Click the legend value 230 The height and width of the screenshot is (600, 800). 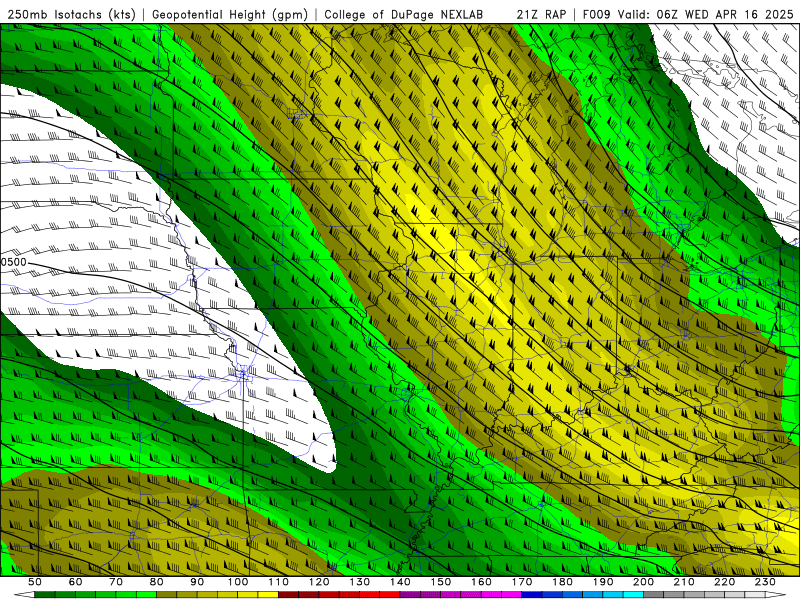tap(765, 582)
